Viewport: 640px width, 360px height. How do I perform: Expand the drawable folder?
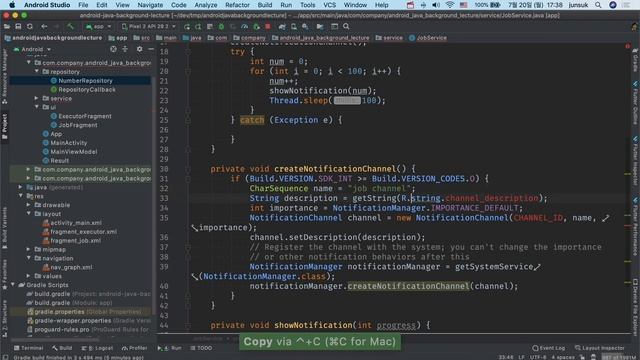(x=29, y=205)
